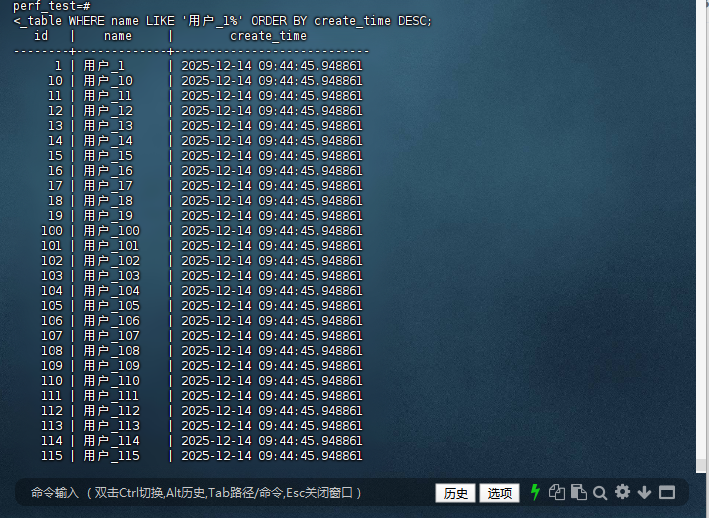The image size is (709, 518).
Task: Select name cell 用户_100
Action: 111,231
